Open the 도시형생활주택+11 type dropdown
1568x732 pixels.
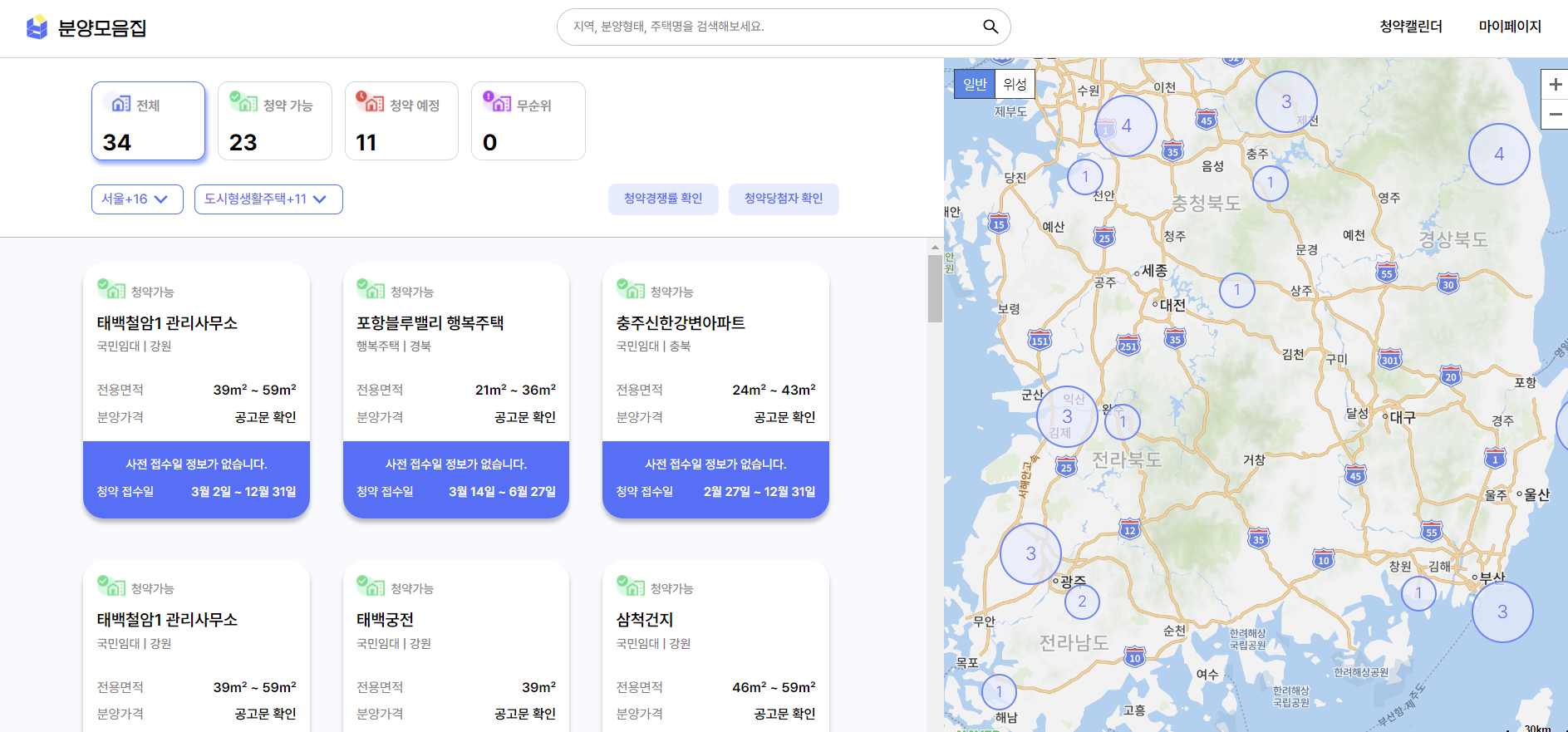point(268,199)
